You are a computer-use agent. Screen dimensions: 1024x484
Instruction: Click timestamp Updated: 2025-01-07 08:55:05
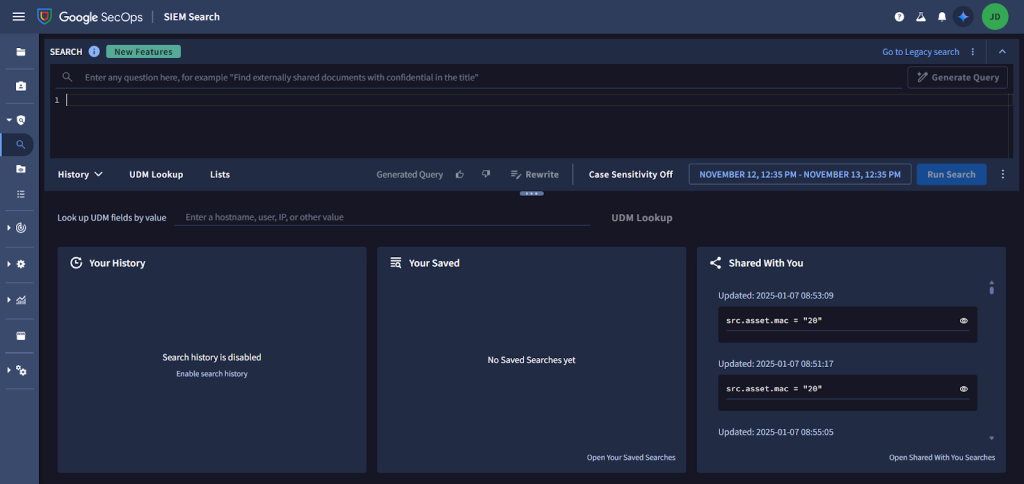776,432
